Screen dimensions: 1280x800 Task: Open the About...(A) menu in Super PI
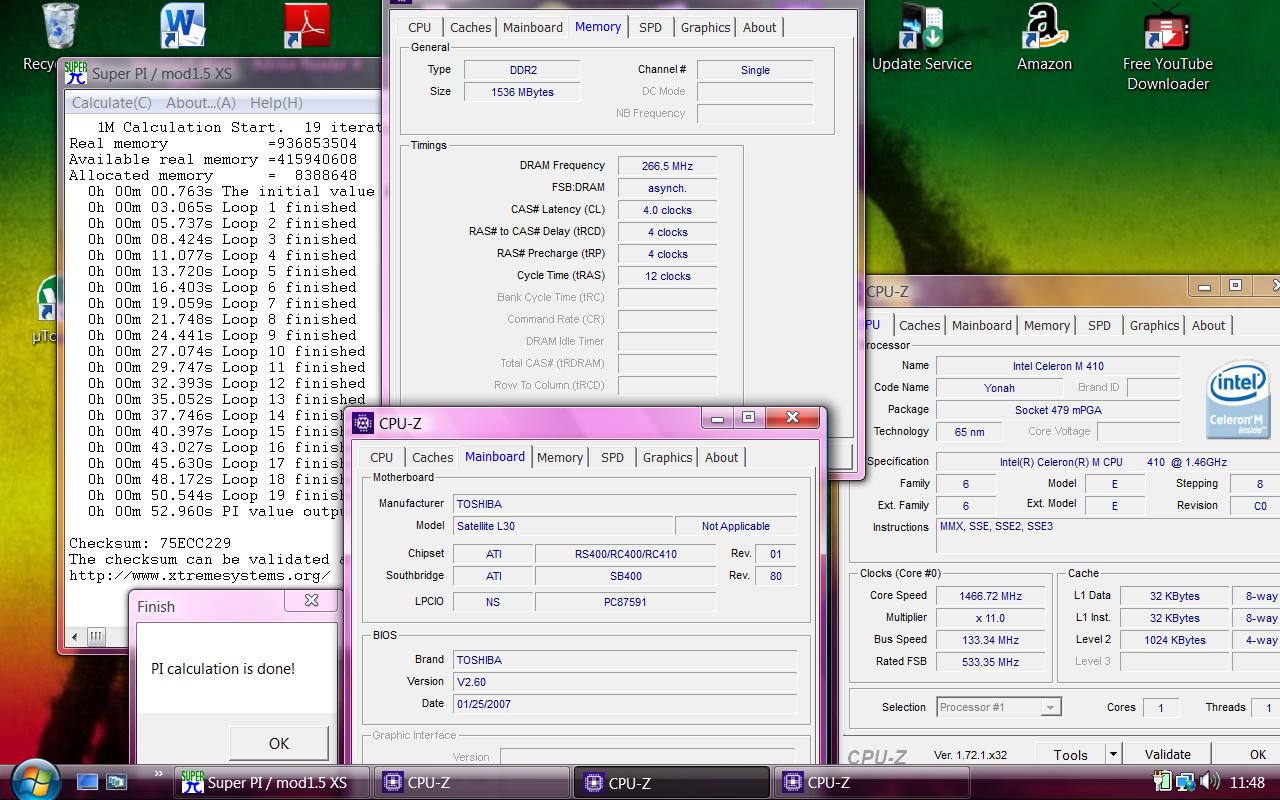coord(201,102)
